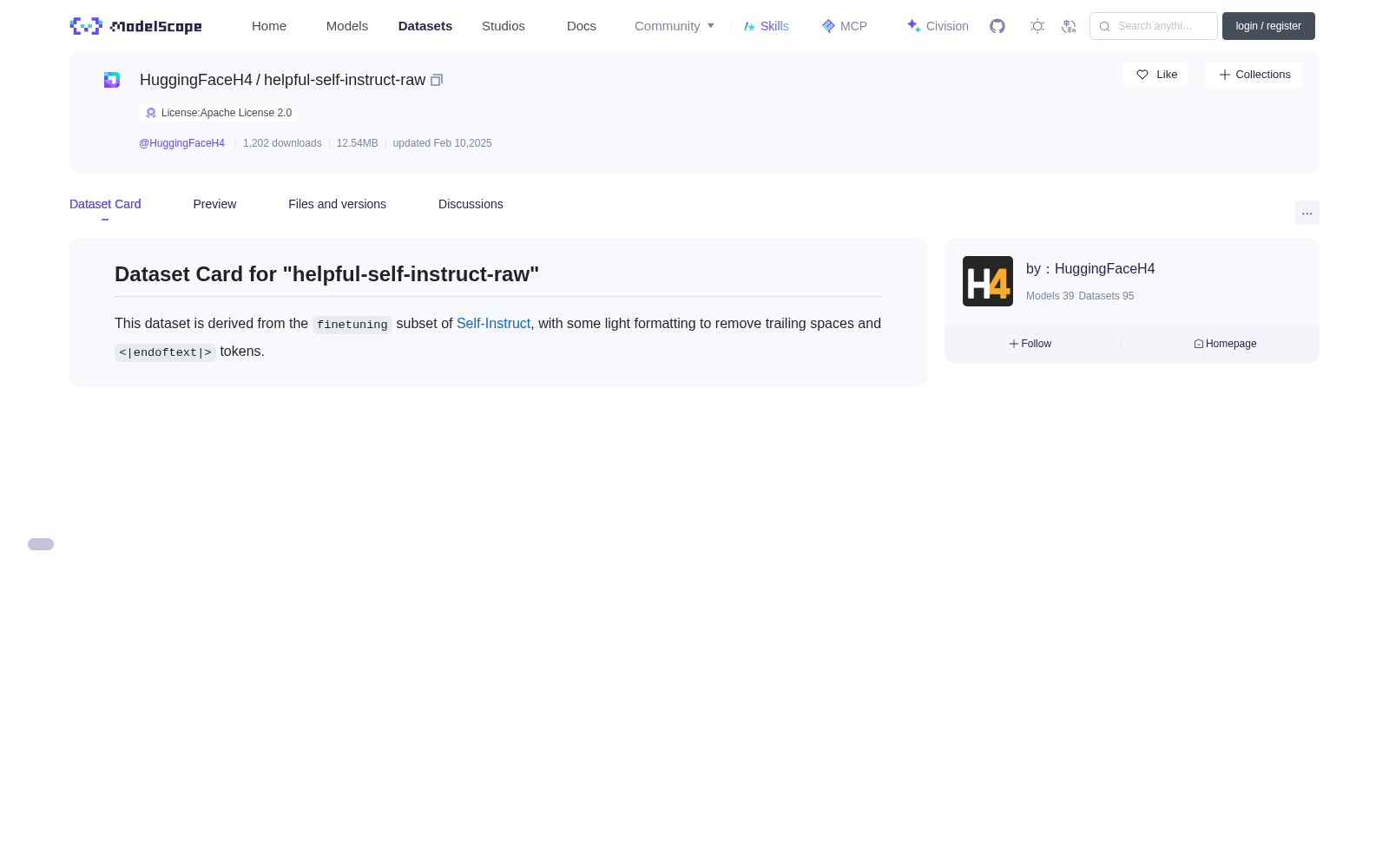Open Studios in the navigation bar
The height and width of the screenshot is (868, 1389).
(504, 26)
